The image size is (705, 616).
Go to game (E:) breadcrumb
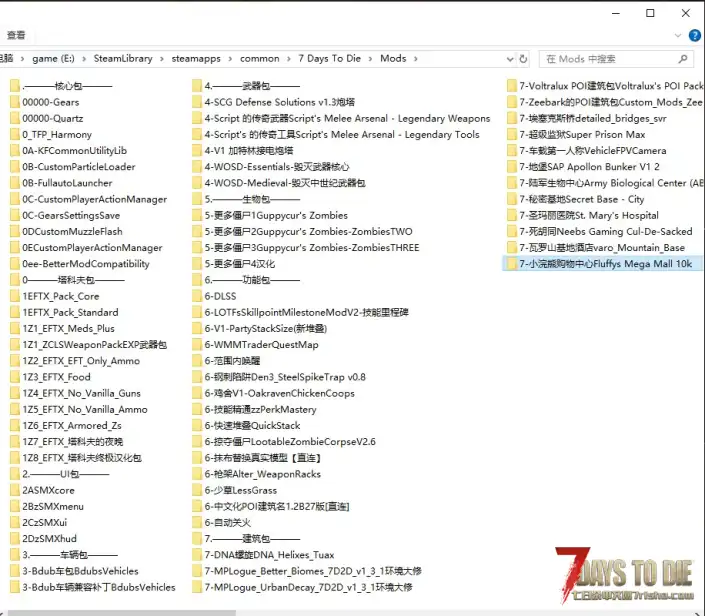pos(54,58)
